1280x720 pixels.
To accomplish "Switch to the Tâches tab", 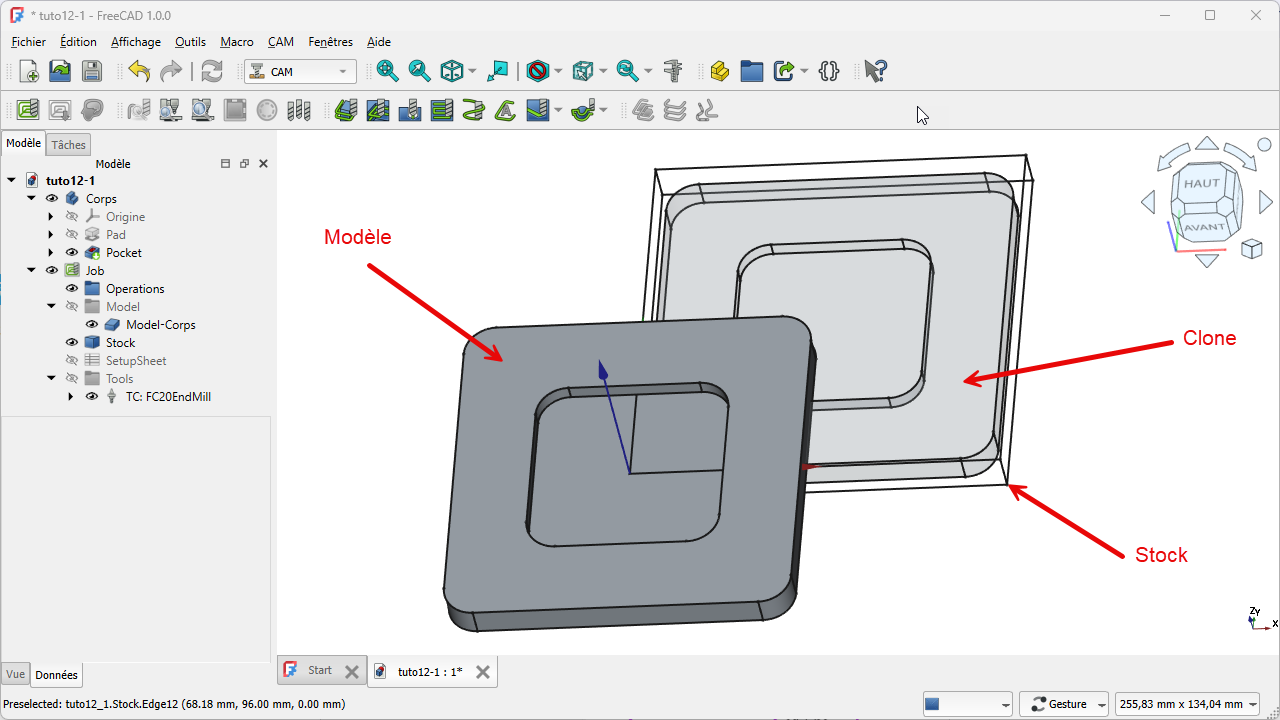I will (69, 145).
